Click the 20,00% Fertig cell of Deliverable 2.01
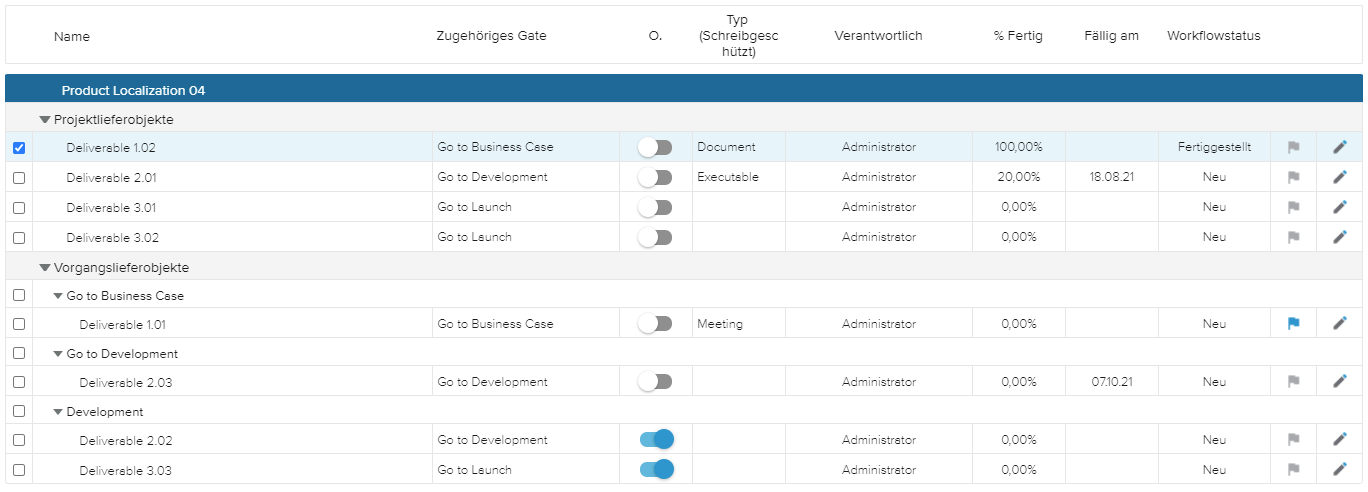The height and width of the screenshot is (492, 1368). 1018,178
